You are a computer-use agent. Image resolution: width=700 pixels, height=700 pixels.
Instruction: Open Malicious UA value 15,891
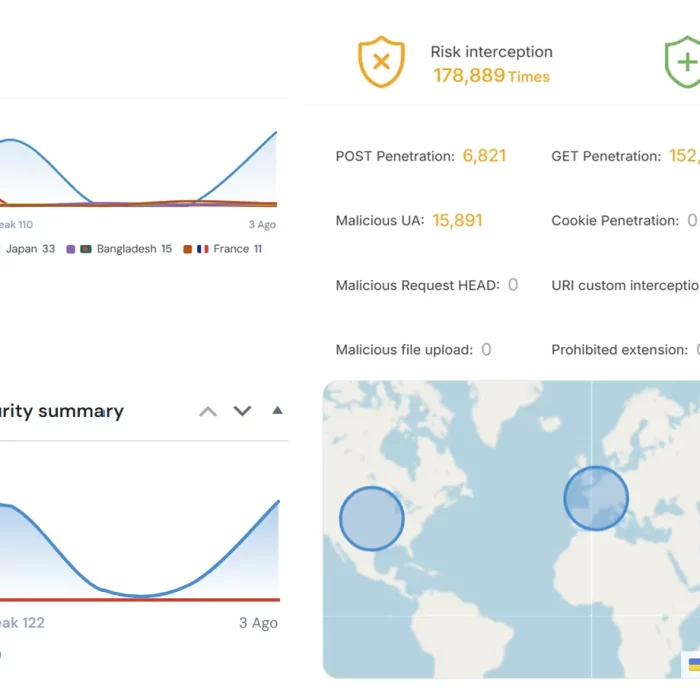458,221
